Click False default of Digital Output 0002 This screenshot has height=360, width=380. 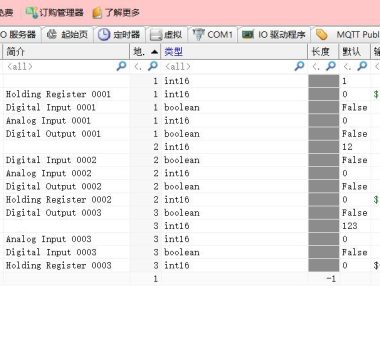[355, 186]
